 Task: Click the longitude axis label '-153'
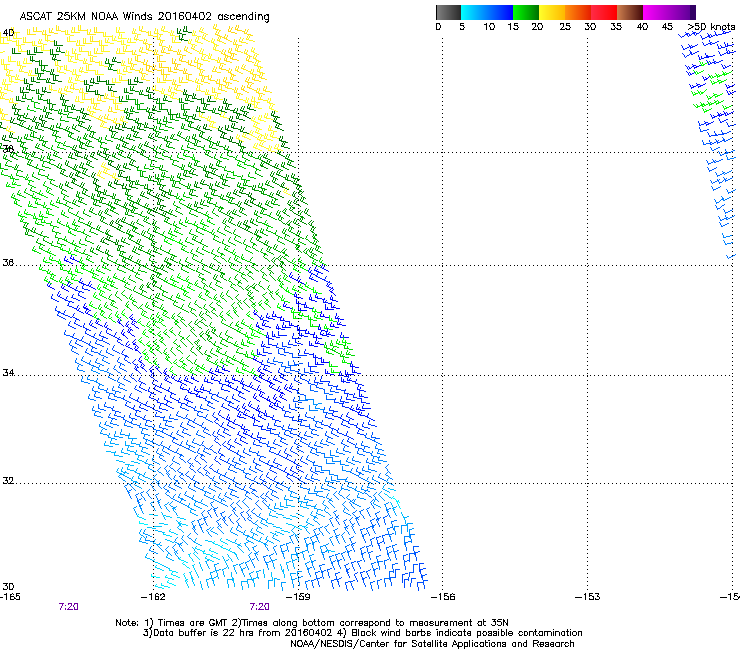[x=588, y=597]
